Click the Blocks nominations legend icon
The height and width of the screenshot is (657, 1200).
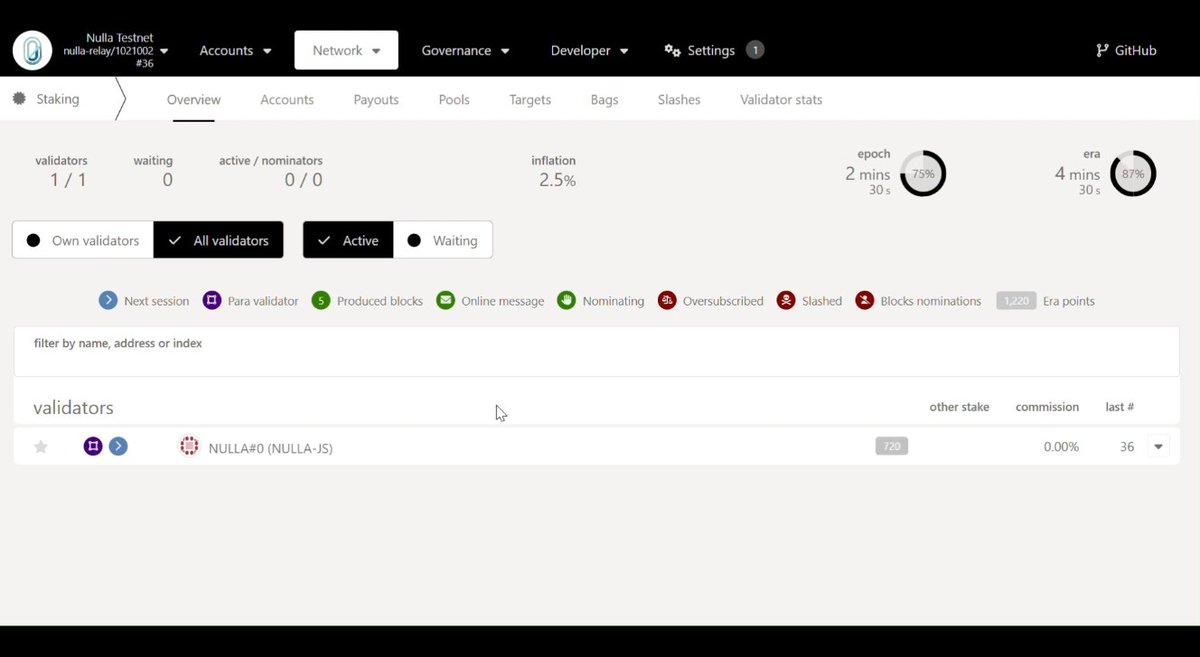(x=865, y=300)
